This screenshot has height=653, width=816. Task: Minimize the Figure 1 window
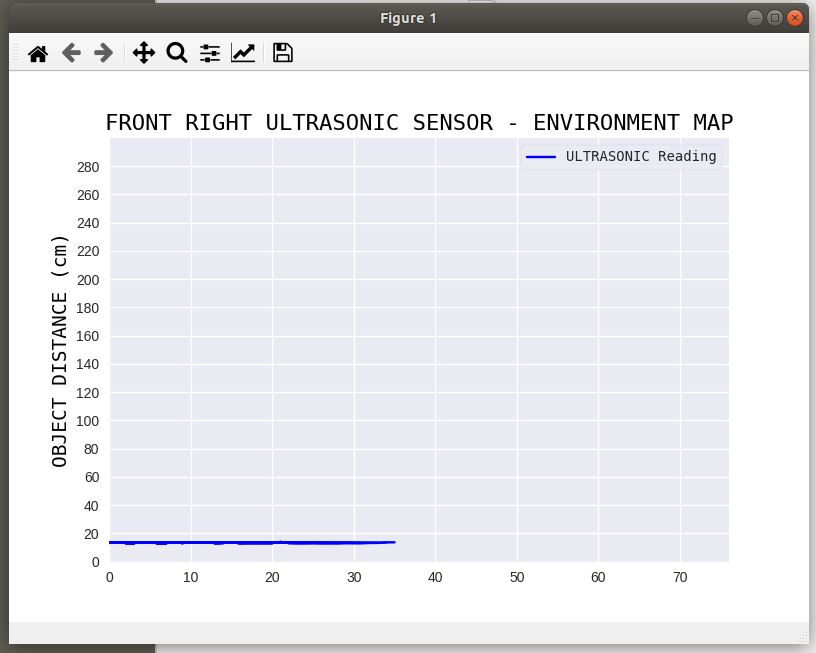(755, 18)
